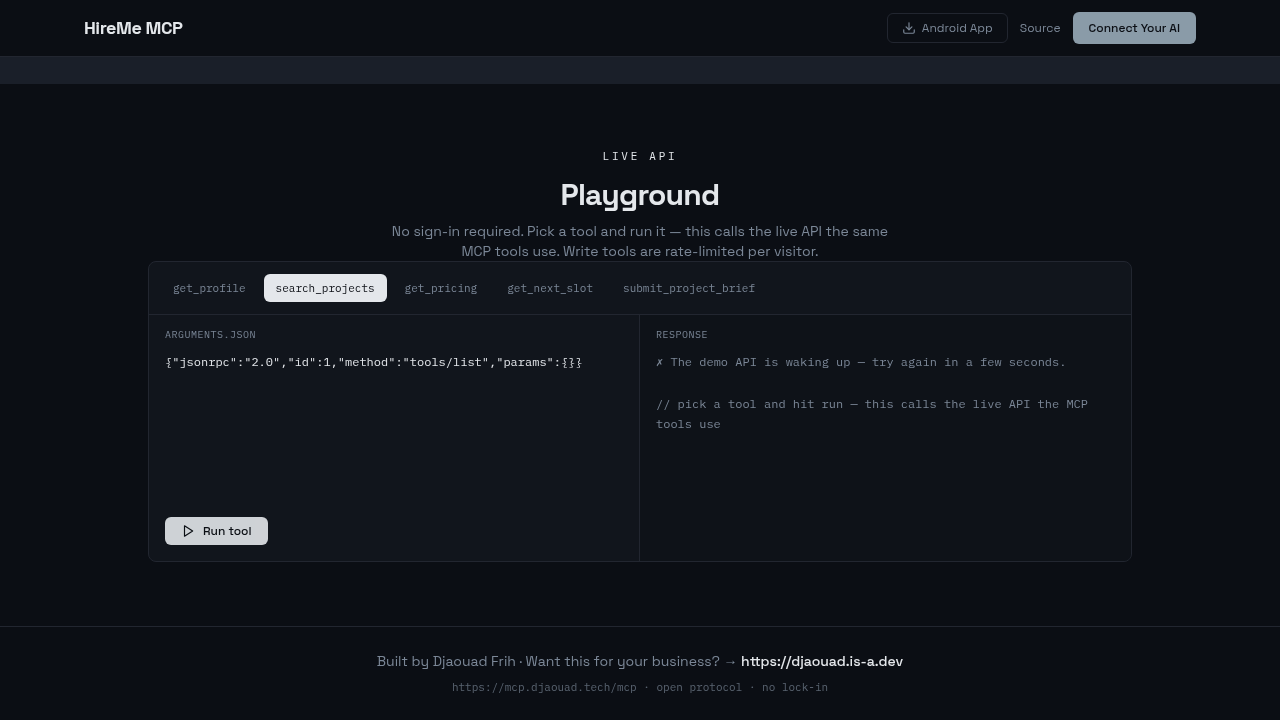This screenshot has height=720, width=1280.
Task: Switch to the get_next_slot tab
Action: point(550,288)
